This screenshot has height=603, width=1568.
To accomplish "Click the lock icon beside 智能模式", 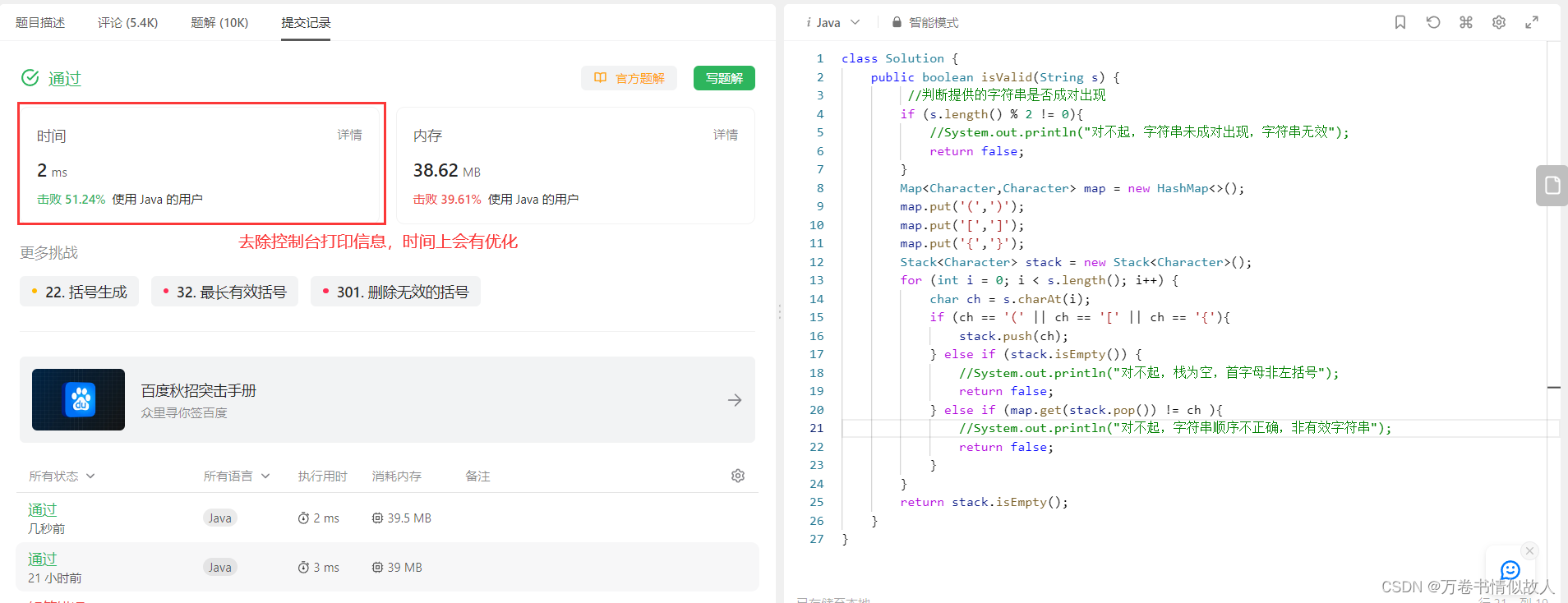I will 897,22.
